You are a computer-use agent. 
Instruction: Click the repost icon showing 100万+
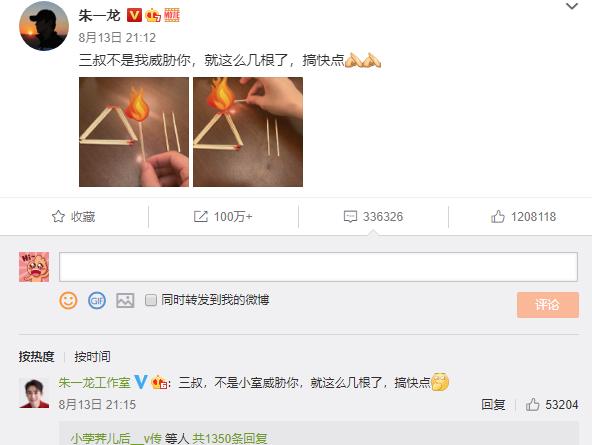point(200,216)
